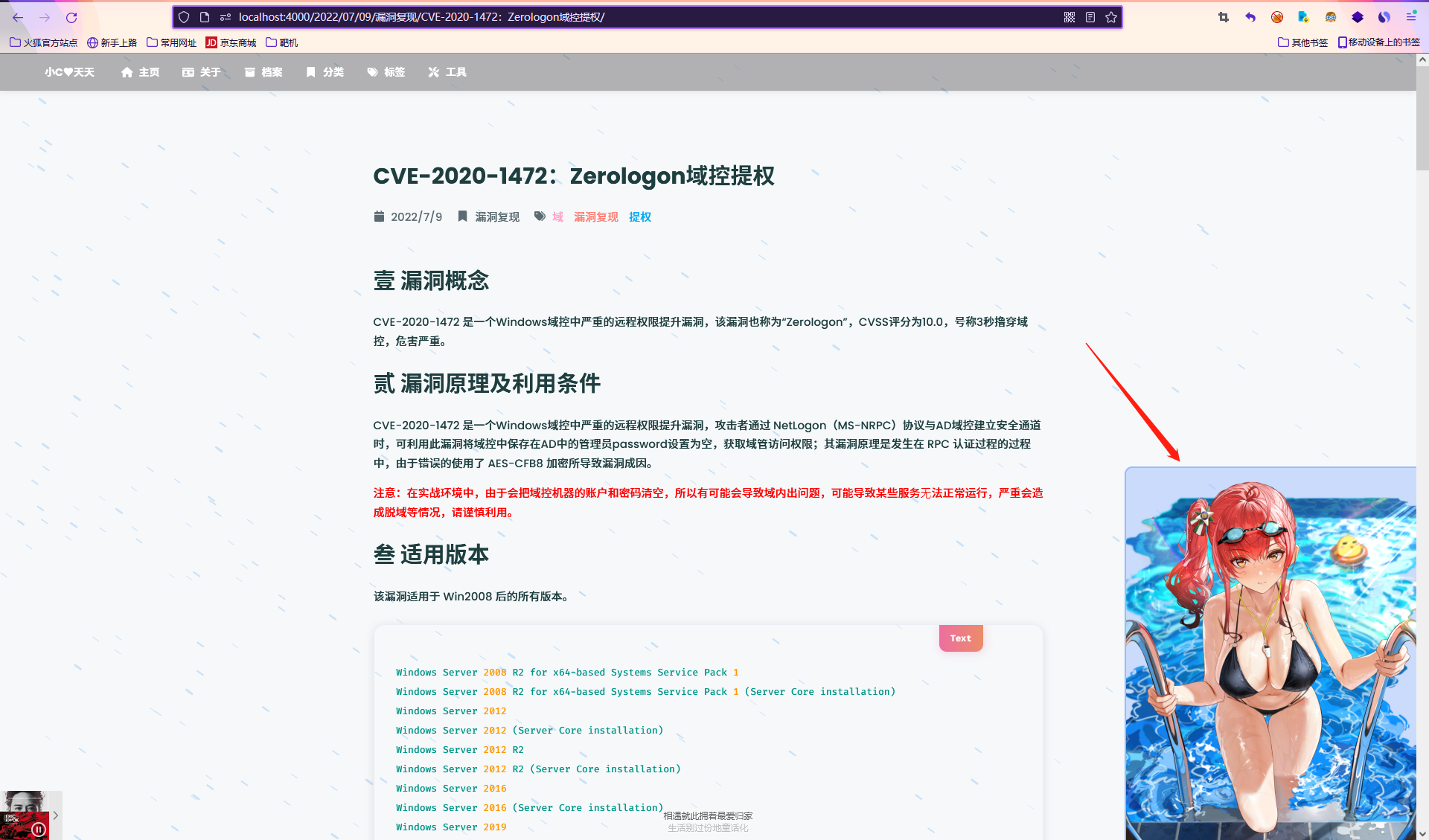Open the 京东商城 bookmark
Screen dimensions: 1429x840
231,42
